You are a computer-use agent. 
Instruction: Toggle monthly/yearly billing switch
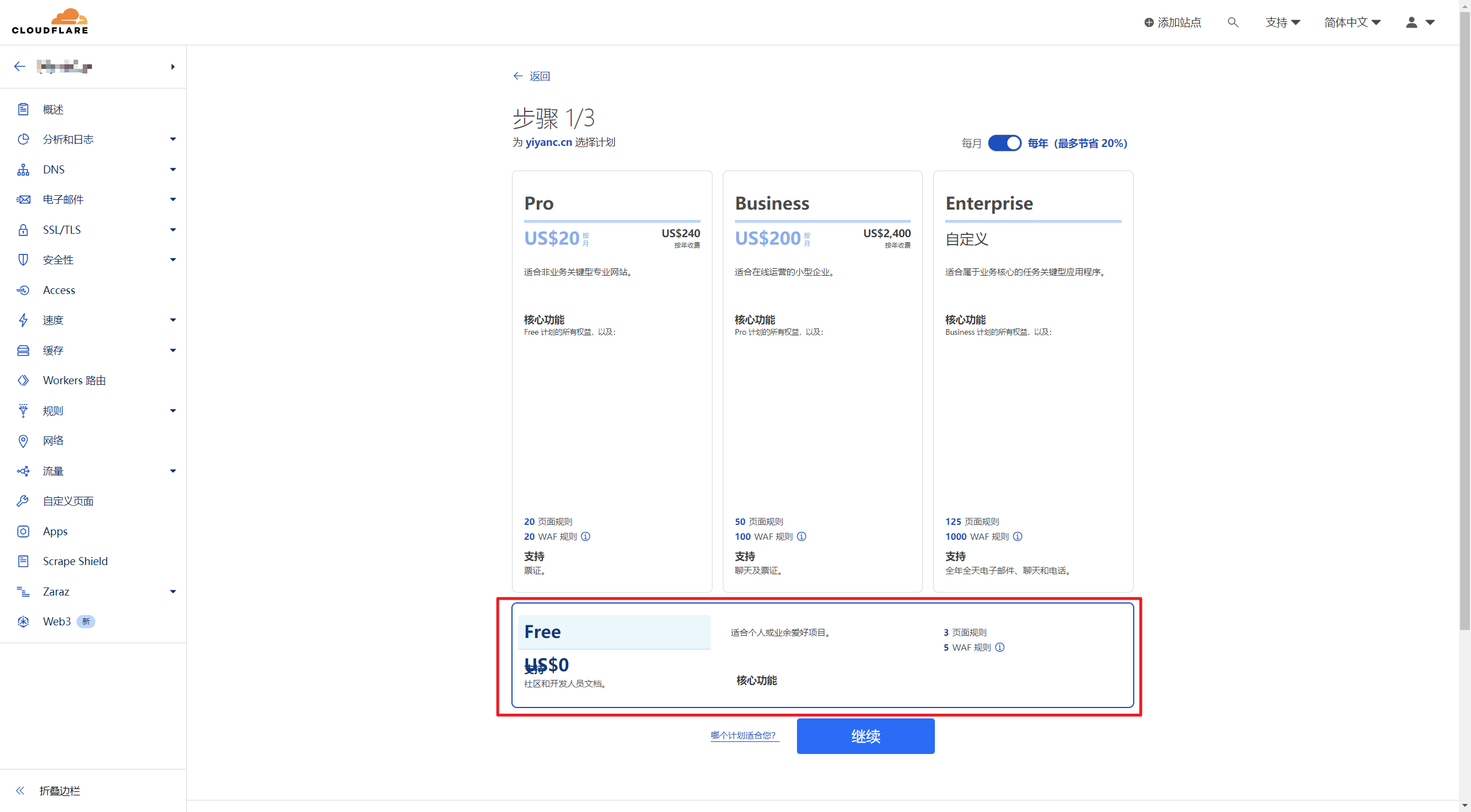click(1004, 143)
